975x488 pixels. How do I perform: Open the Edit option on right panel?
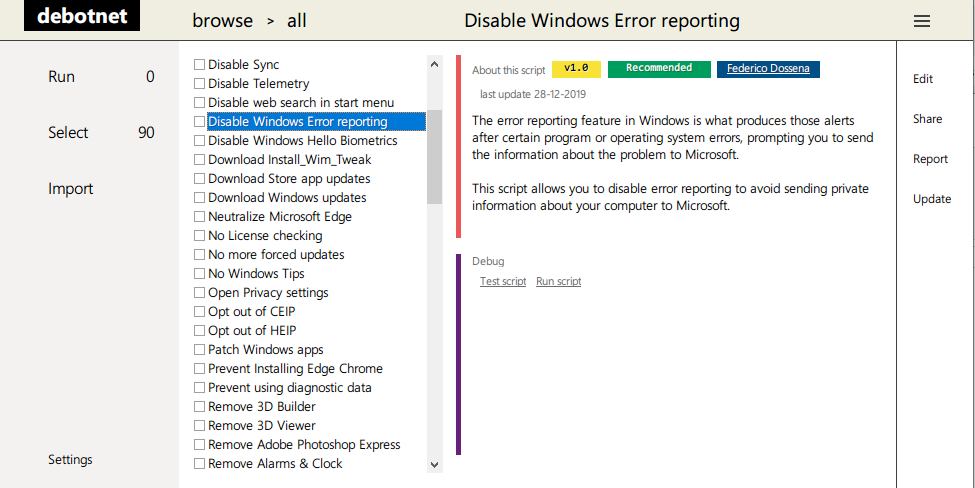(923, 80)
